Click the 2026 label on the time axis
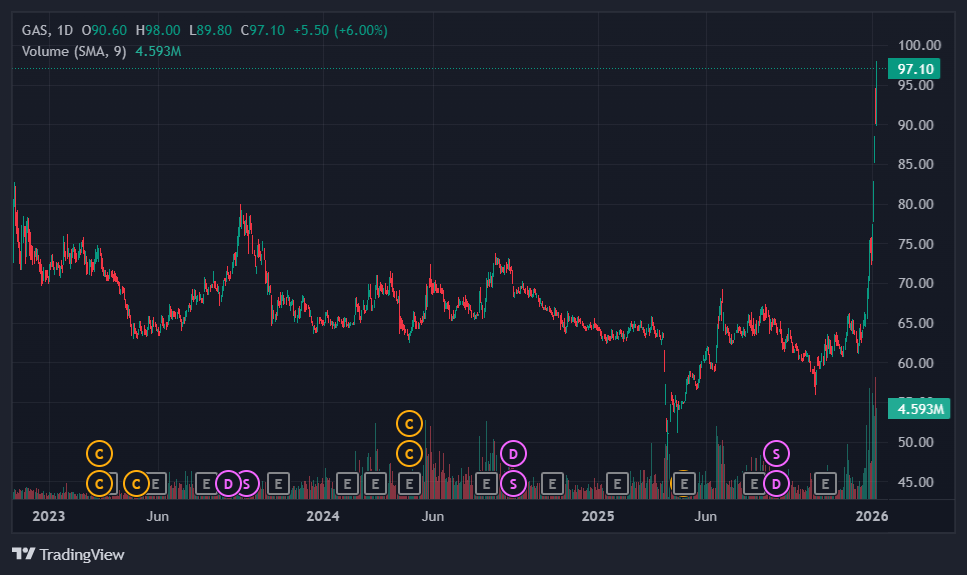This screenshot has width=967, height=575. click(871, 516)
